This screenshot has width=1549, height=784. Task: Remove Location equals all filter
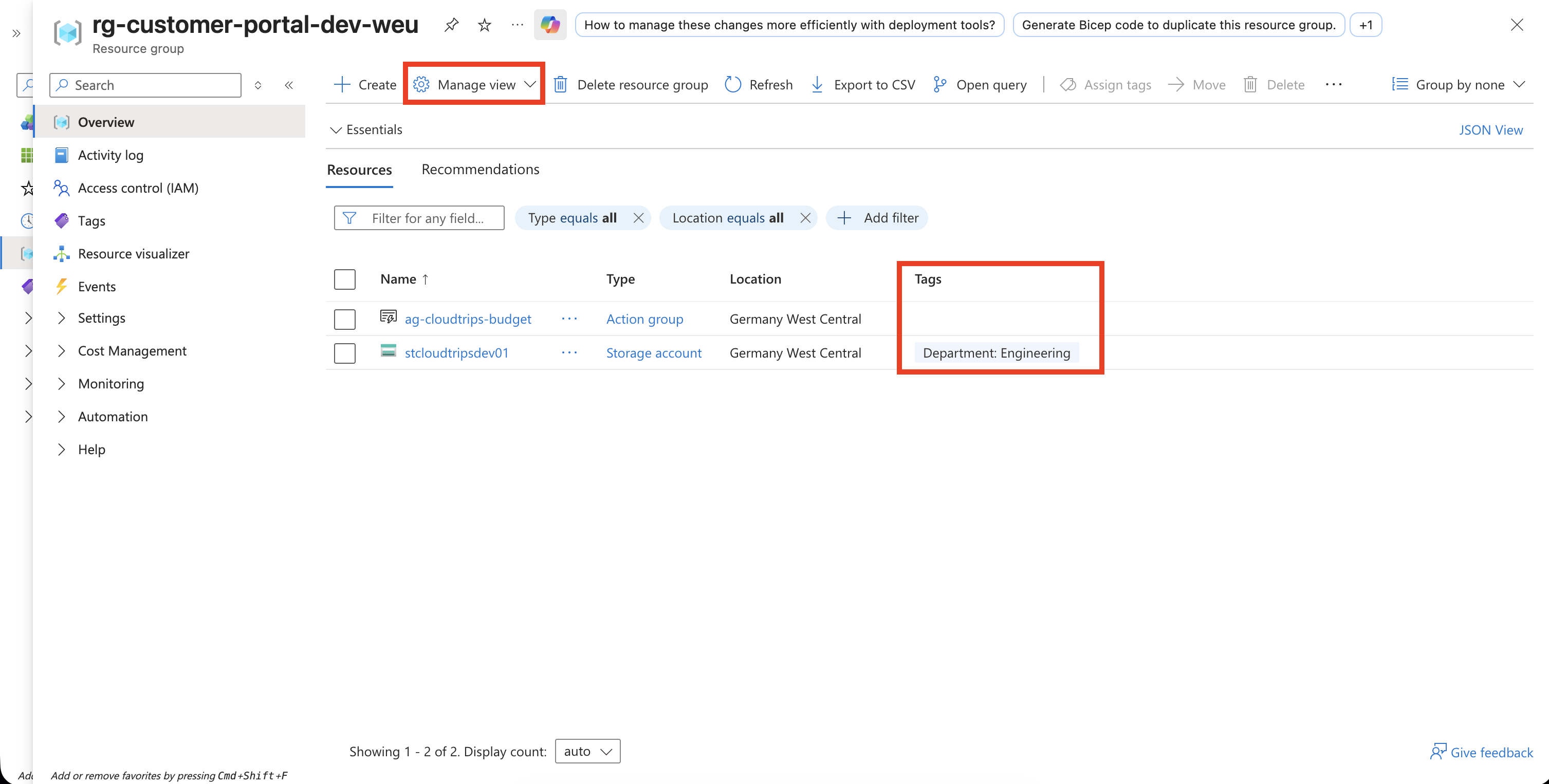[x=805, y=218]
